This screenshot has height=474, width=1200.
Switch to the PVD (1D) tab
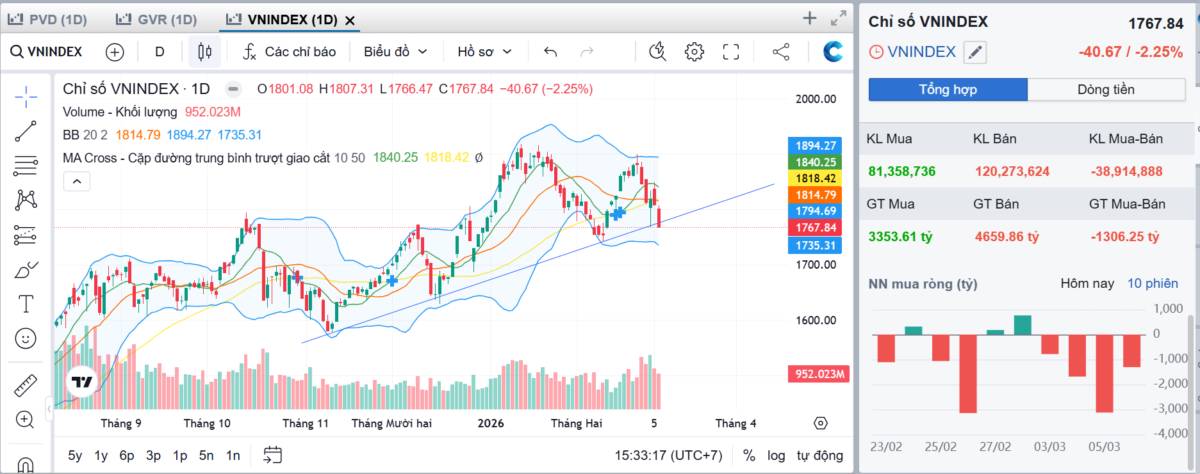pos(48,20)
